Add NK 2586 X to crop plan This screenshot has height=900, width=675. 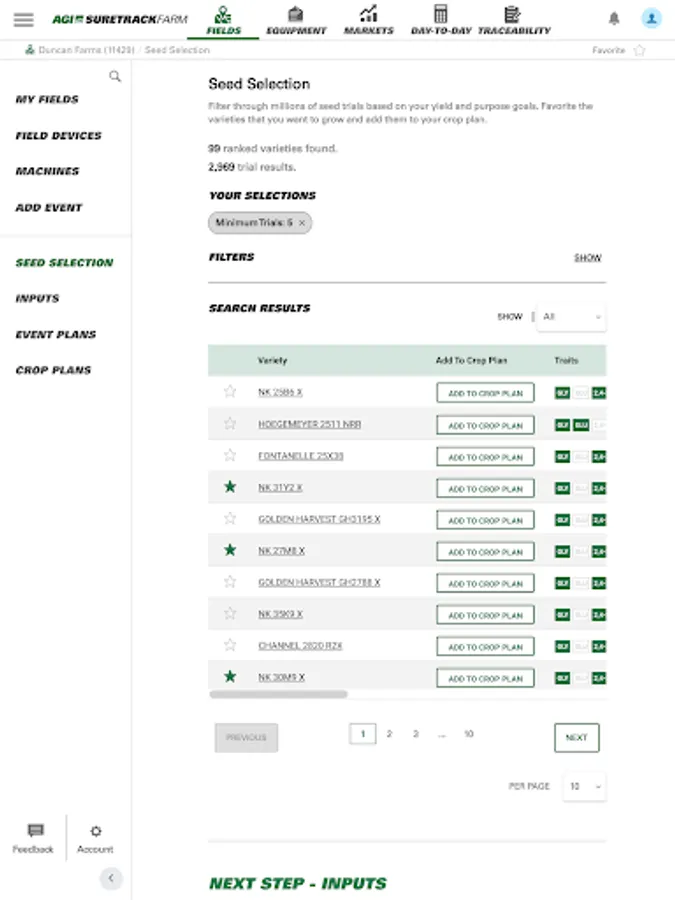(485, 393)
